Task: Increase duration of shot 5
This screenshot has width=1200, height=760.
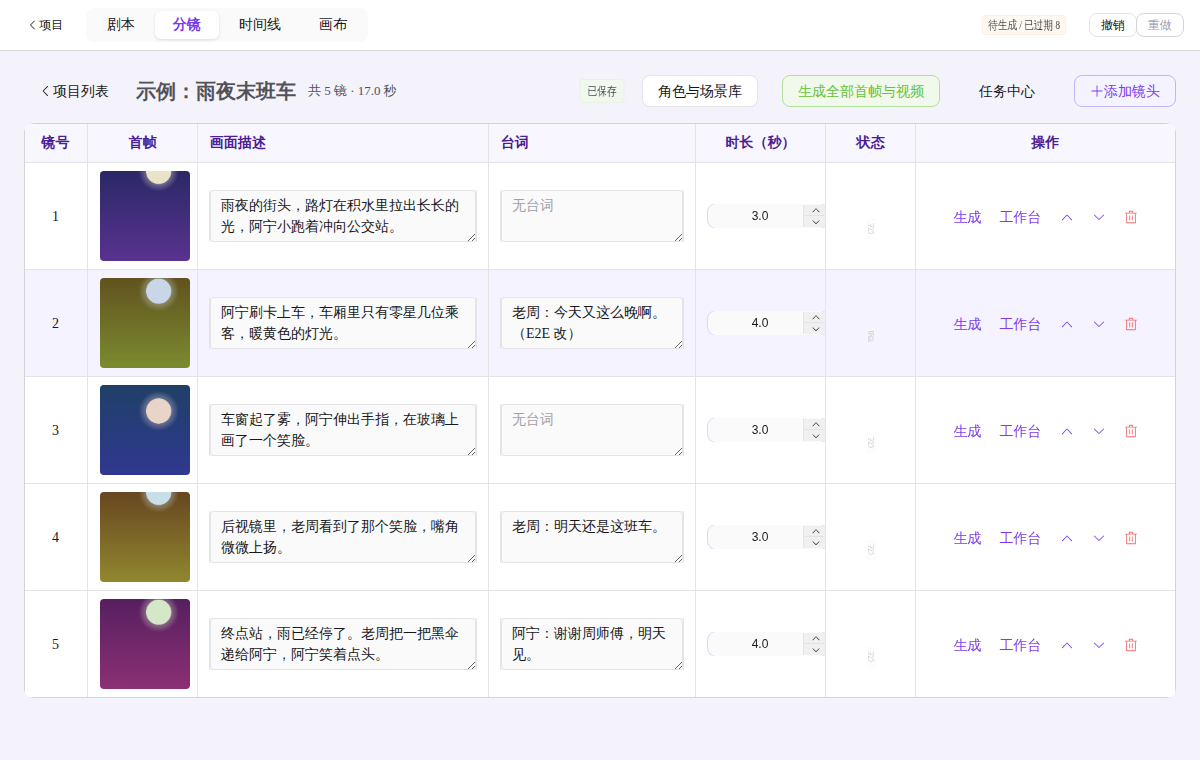Action: tap(816, 638)
